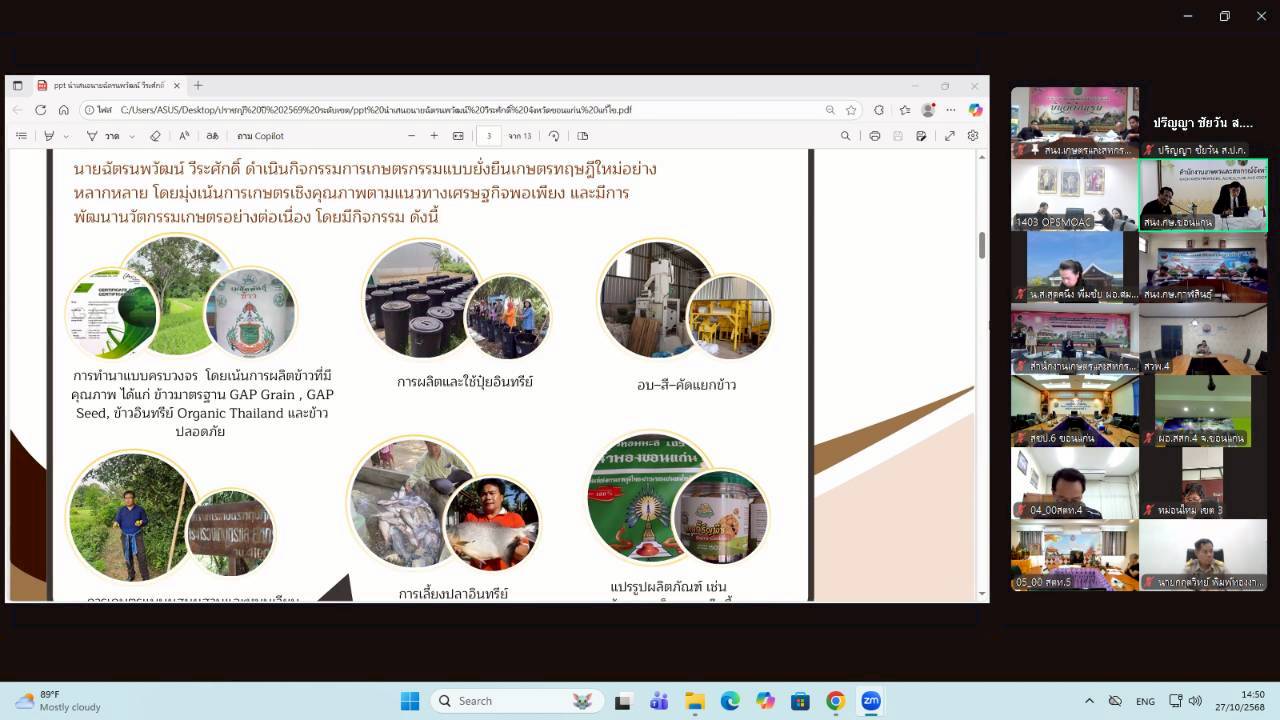Viewport: 1280px width, 720px height.
Task: Click the PDF vertical scrollbar thumb
Action: point(982,244)
